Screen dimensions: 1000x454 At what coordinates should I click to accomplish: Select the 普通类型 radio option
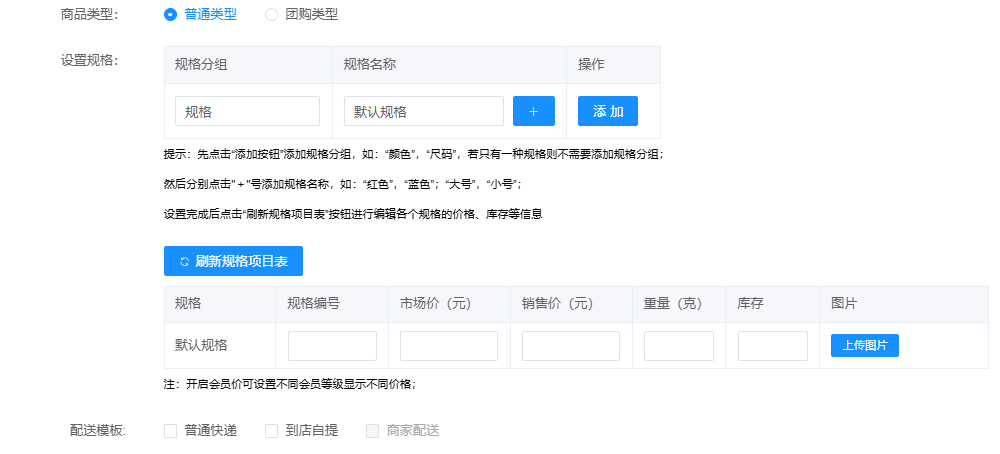click(171, 15)
